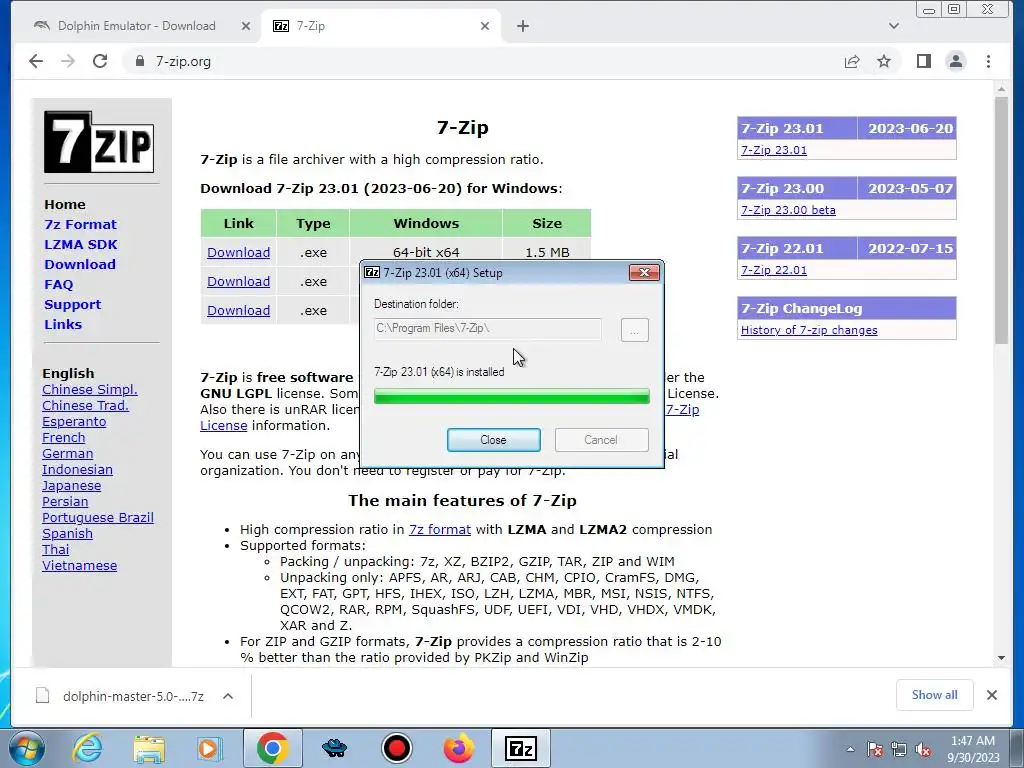Click the Destination folder path field
The height and width of the screenshot is (768, 1024).
(x=487, y=329)
